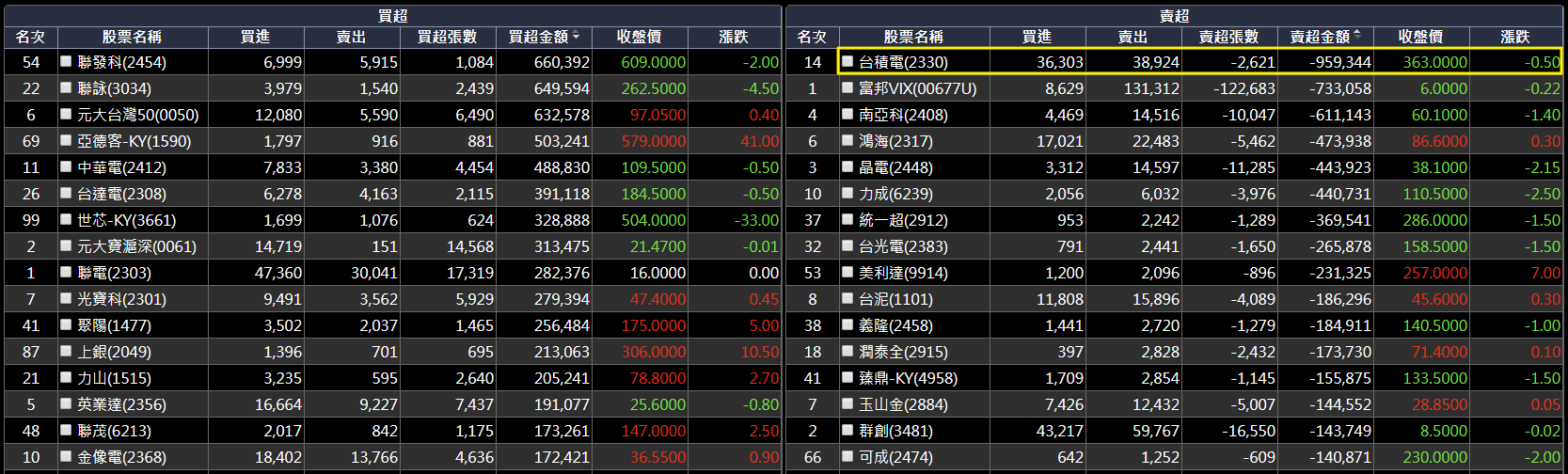Viewport: 1568px width, 474px height.
Task: Open stock name 金像電(2368)
Action: click(x=122, y=457)
